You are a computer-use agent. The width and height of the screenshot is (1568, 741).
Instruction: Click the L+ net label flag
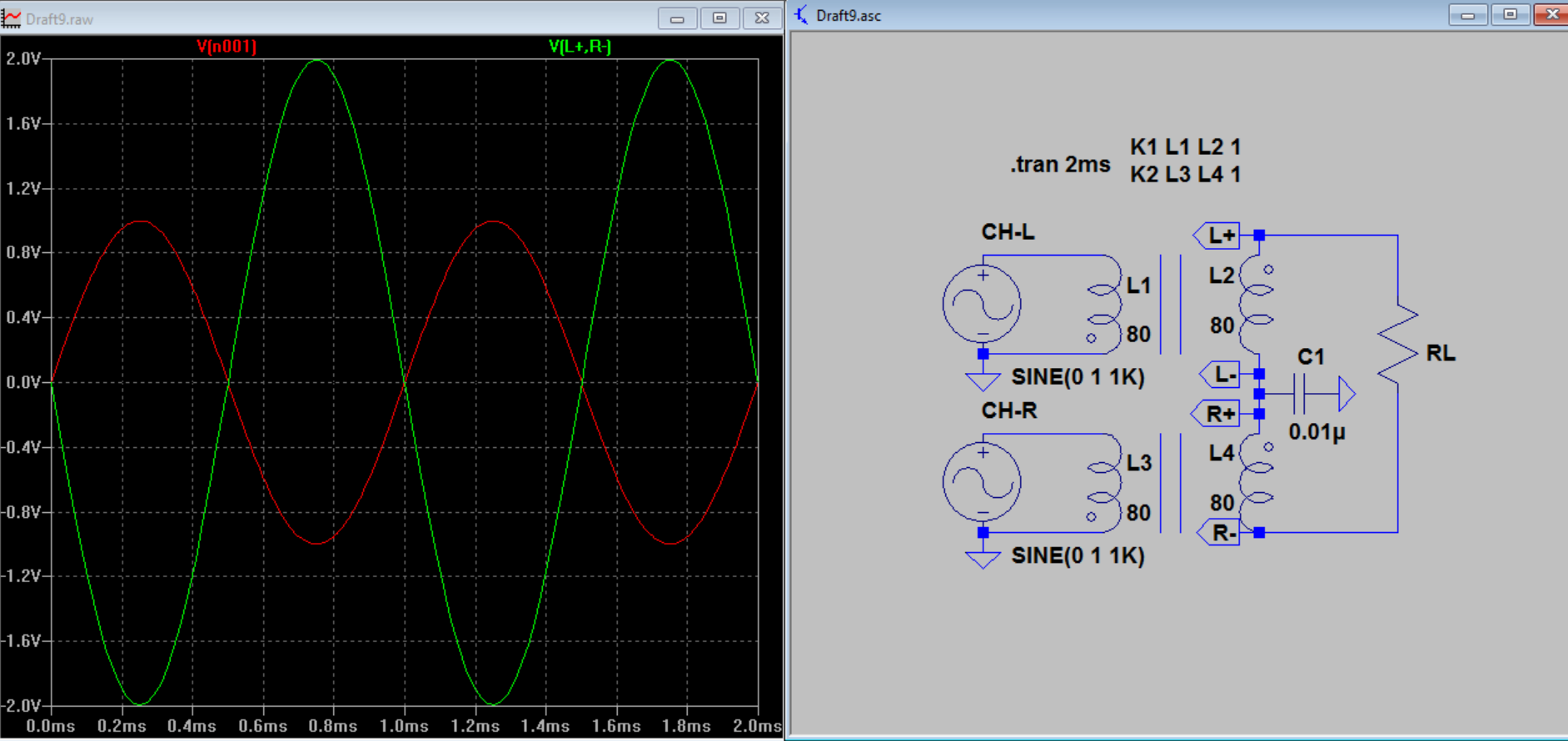point(1217,236)
